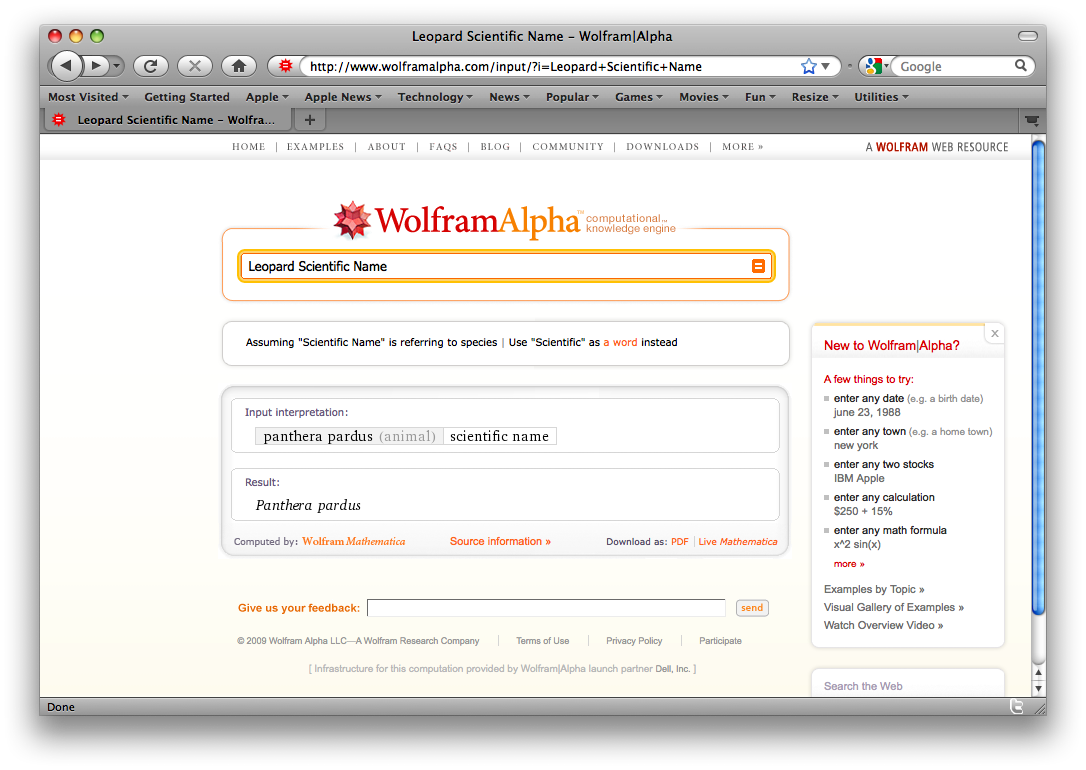The image size is (1086, 770).
Task: Open BLOG in the top navigation
Action: click(x=495, y=147)
